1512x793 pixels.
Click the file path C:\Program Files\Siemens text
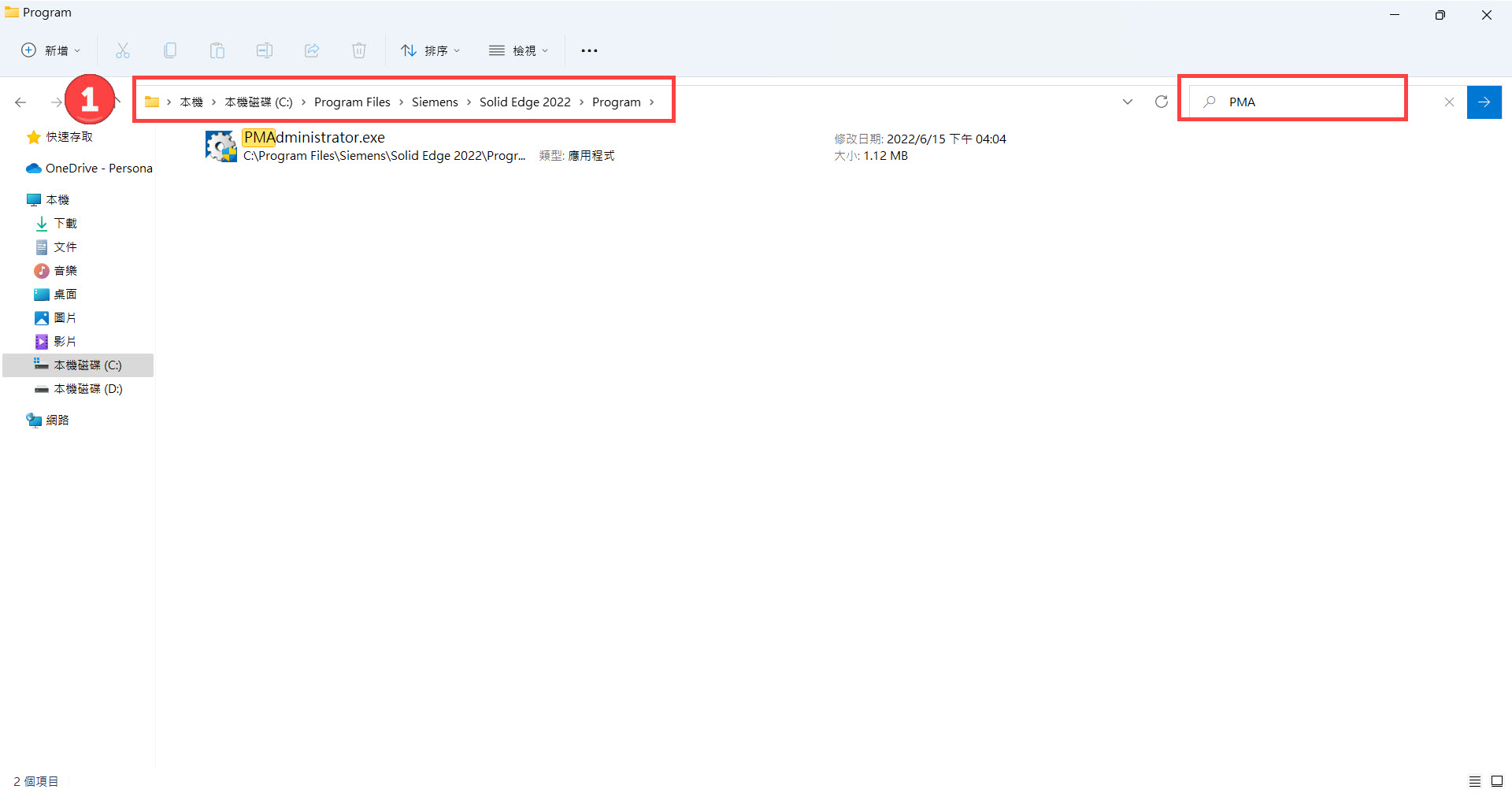pos(384,156)
